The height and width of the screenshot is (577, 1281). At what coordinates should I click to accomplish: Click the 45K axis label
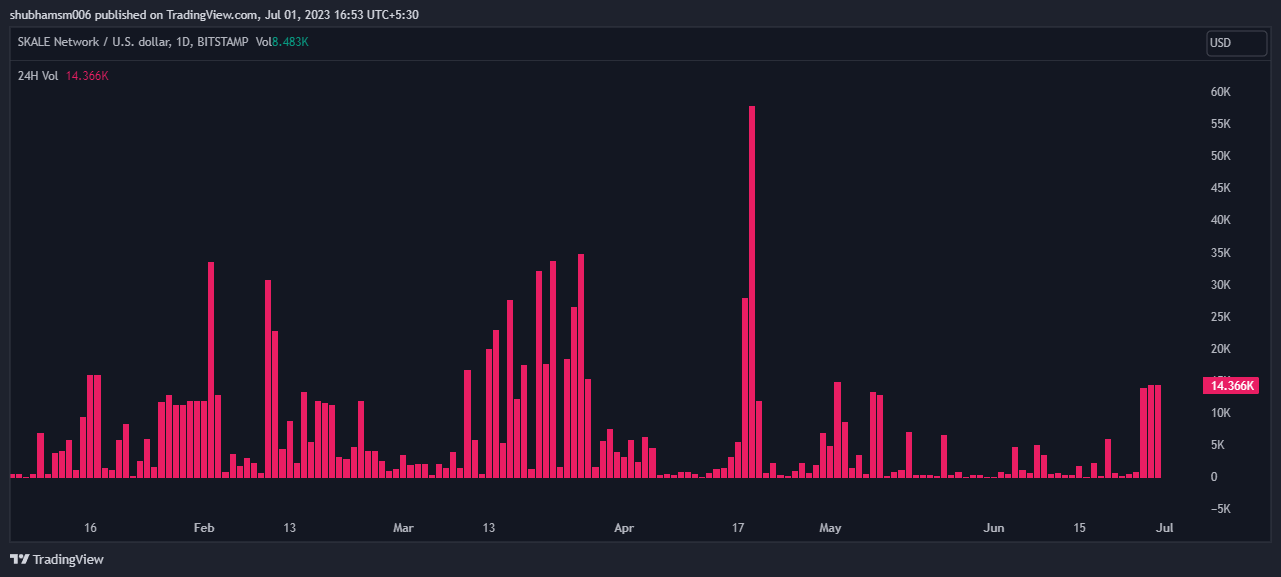tap(1220, 188)
